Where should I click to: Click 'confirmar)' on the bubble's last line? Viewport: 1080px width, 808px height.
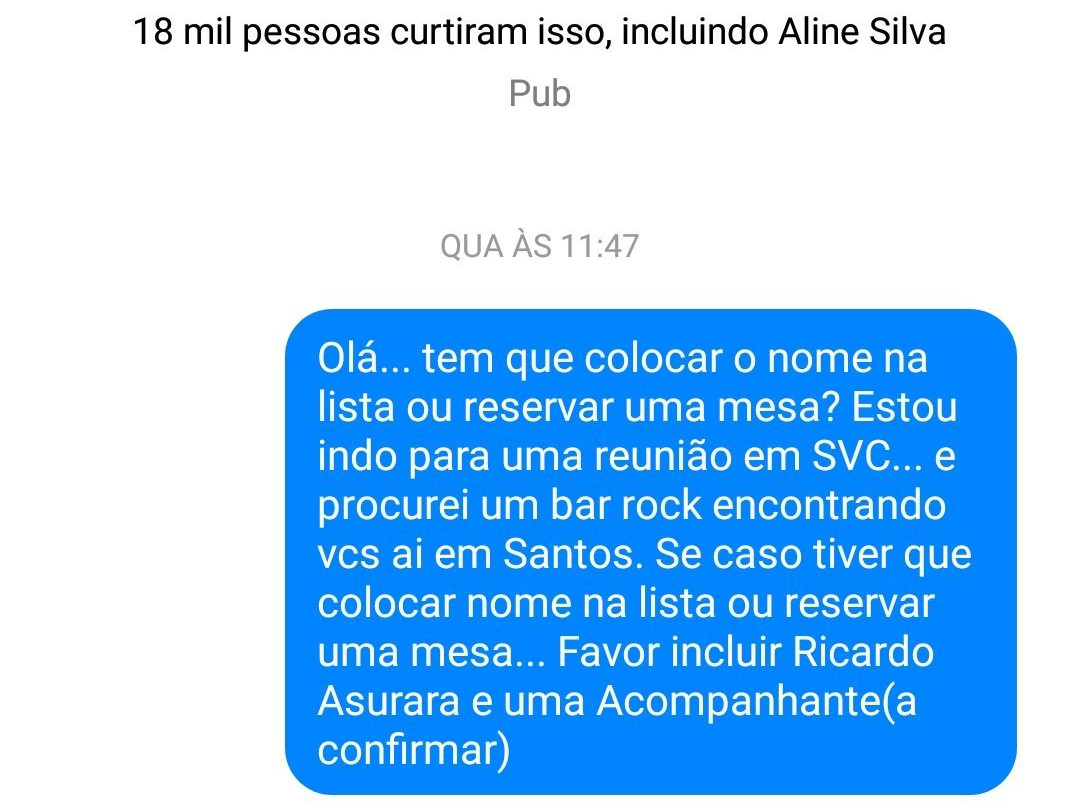point(413,750)
